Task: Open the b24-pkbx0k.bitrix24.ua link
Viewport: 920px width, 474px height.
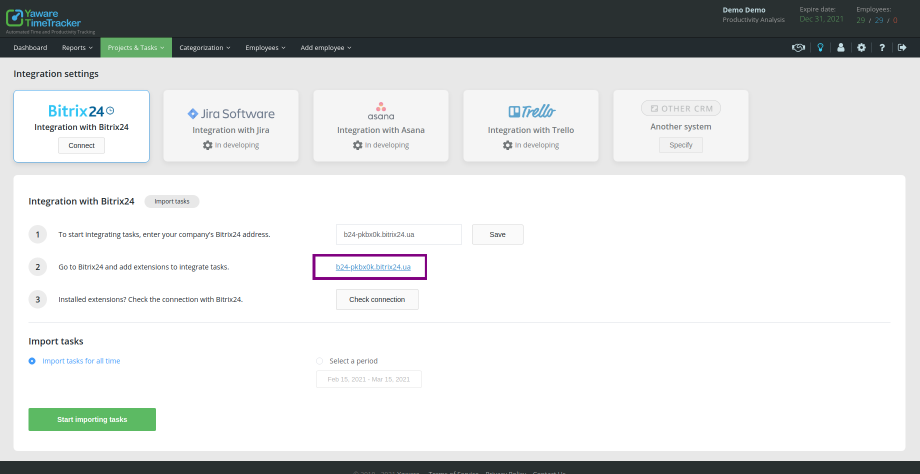Action: click(373, 266)
